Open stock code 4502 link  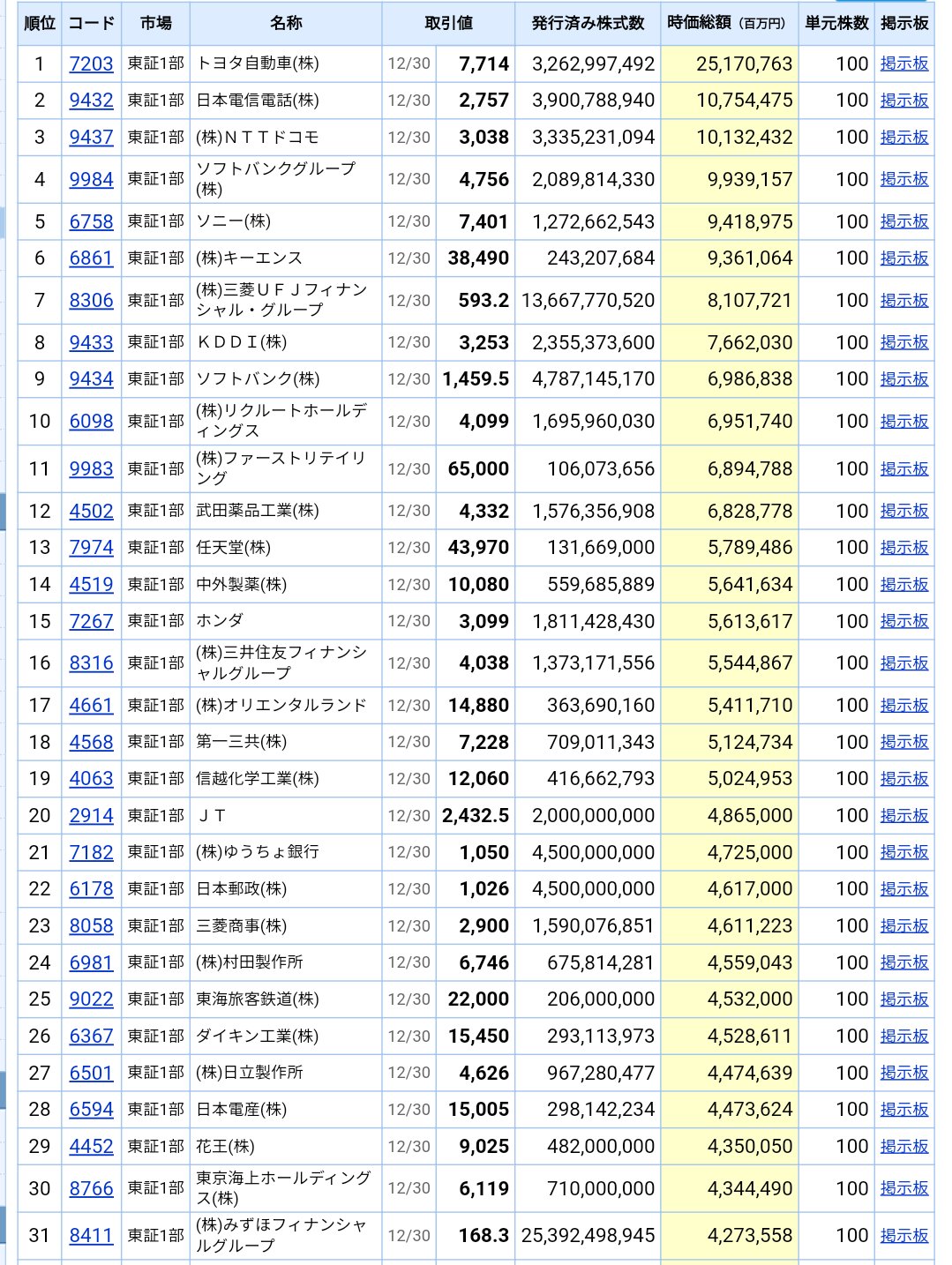pyautogui.click(x=92, y=511)
